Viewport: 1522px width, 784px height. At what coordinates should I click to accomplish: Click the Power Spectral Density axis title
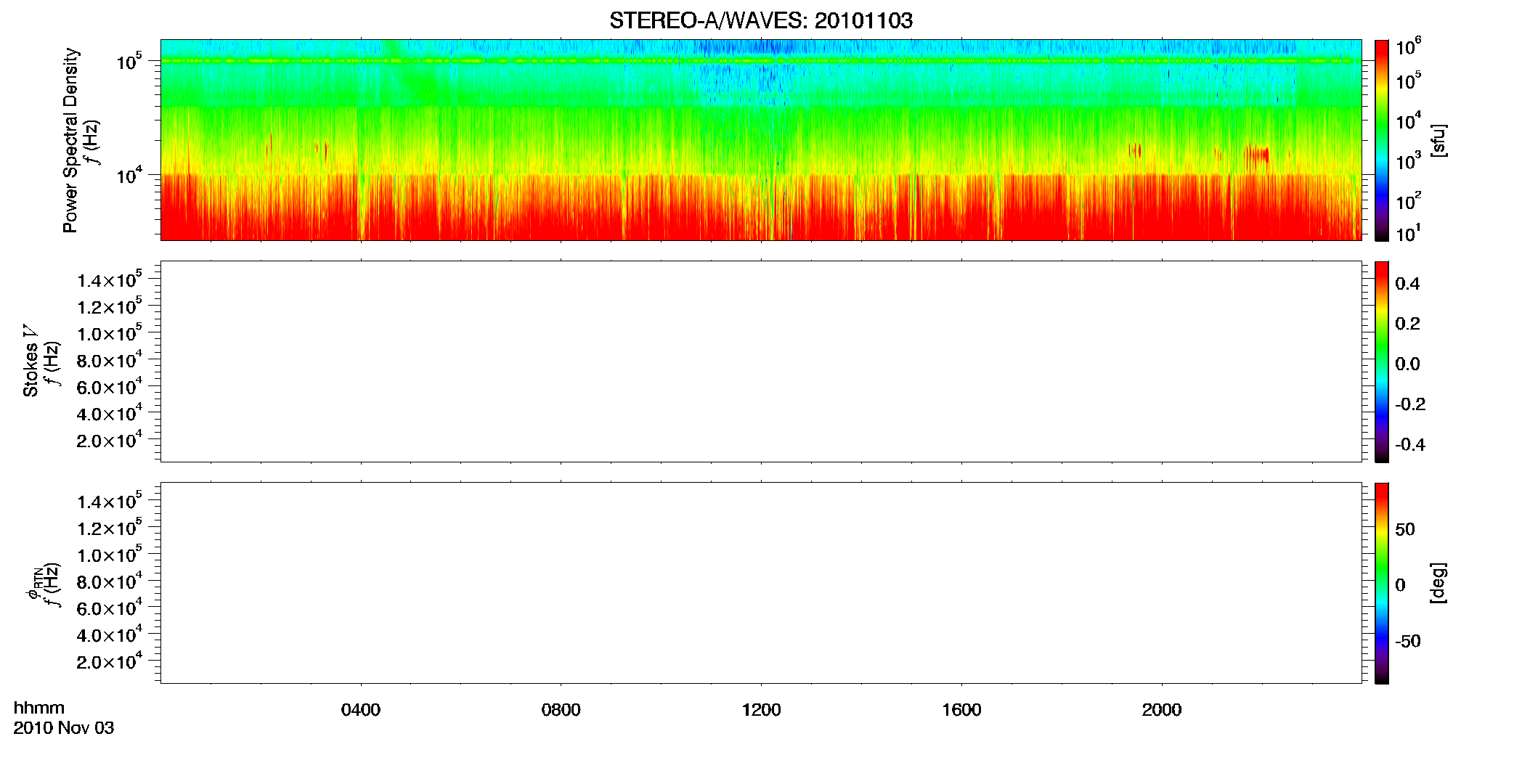pos(70,140)
